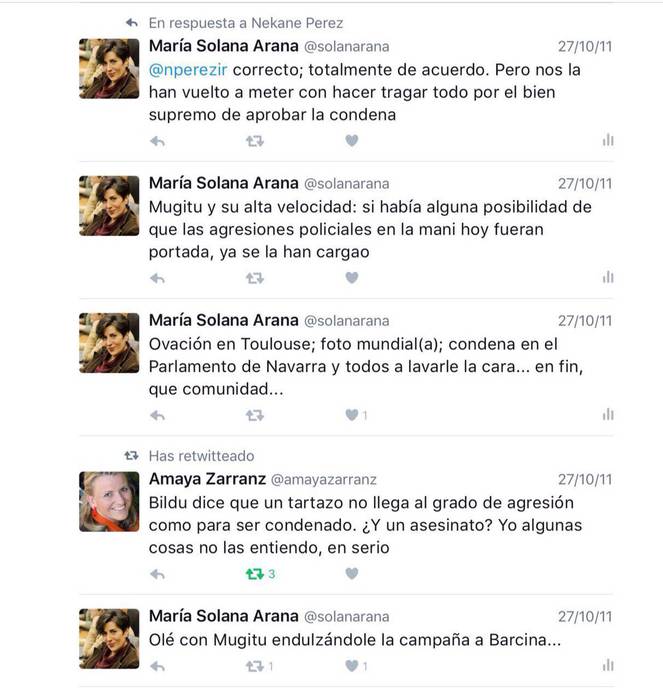Undo the green retweet on Amaya Zarranz's tweet
The height and width of the screenshot is (700, 663).
(255, 574)
